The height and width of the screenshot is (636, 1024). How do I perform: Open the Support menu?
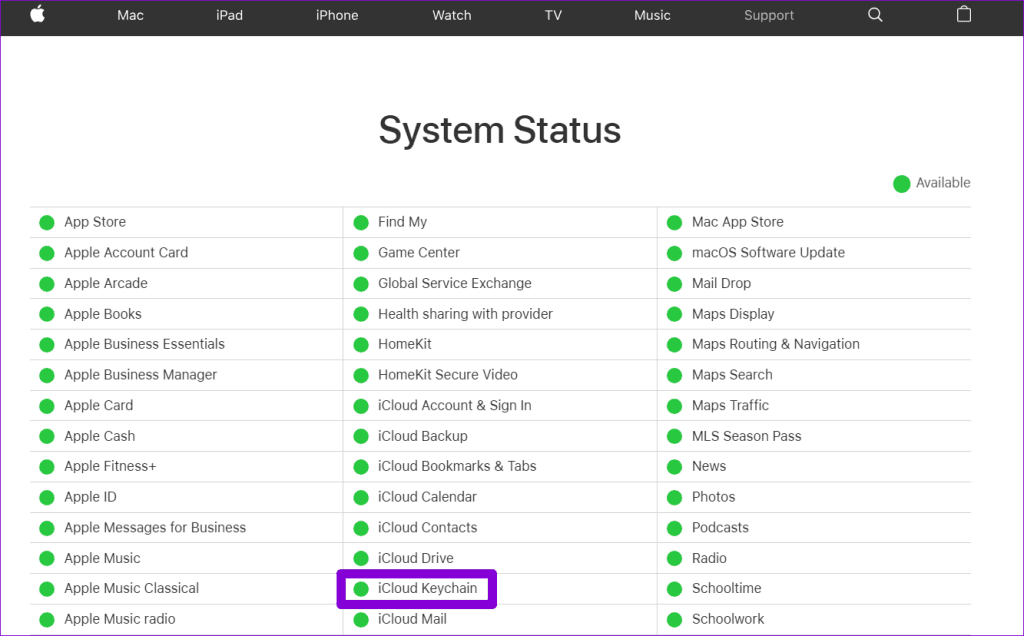tap(768, 15)
